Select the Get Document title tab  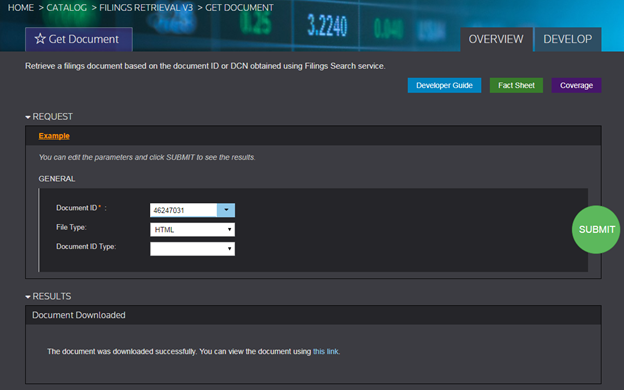click(x=79, y=39)
